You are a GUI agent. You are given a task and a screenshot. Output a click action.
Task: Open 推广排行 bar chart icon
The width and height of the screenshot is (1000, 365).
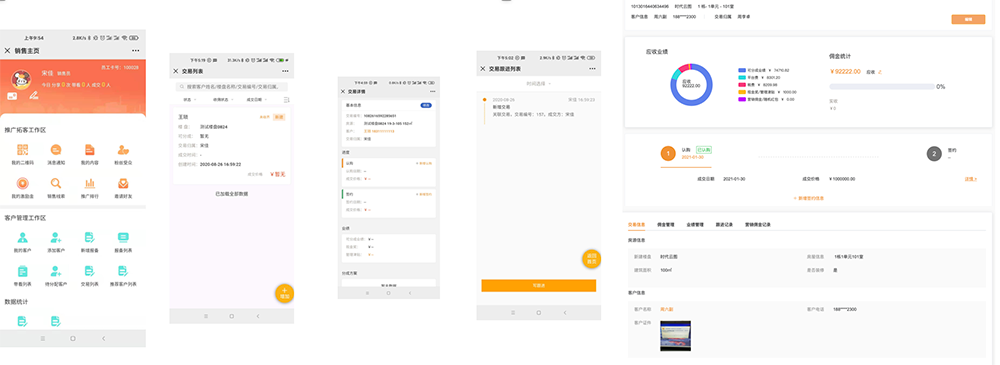(x=90, y=183)
